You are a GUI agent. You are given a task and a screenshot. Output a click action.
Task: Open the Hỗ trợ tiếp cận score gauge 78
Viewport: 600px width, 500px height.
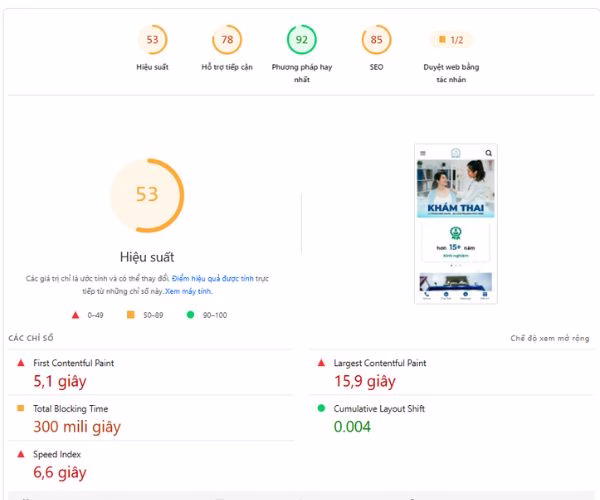(x=227, y=40)
